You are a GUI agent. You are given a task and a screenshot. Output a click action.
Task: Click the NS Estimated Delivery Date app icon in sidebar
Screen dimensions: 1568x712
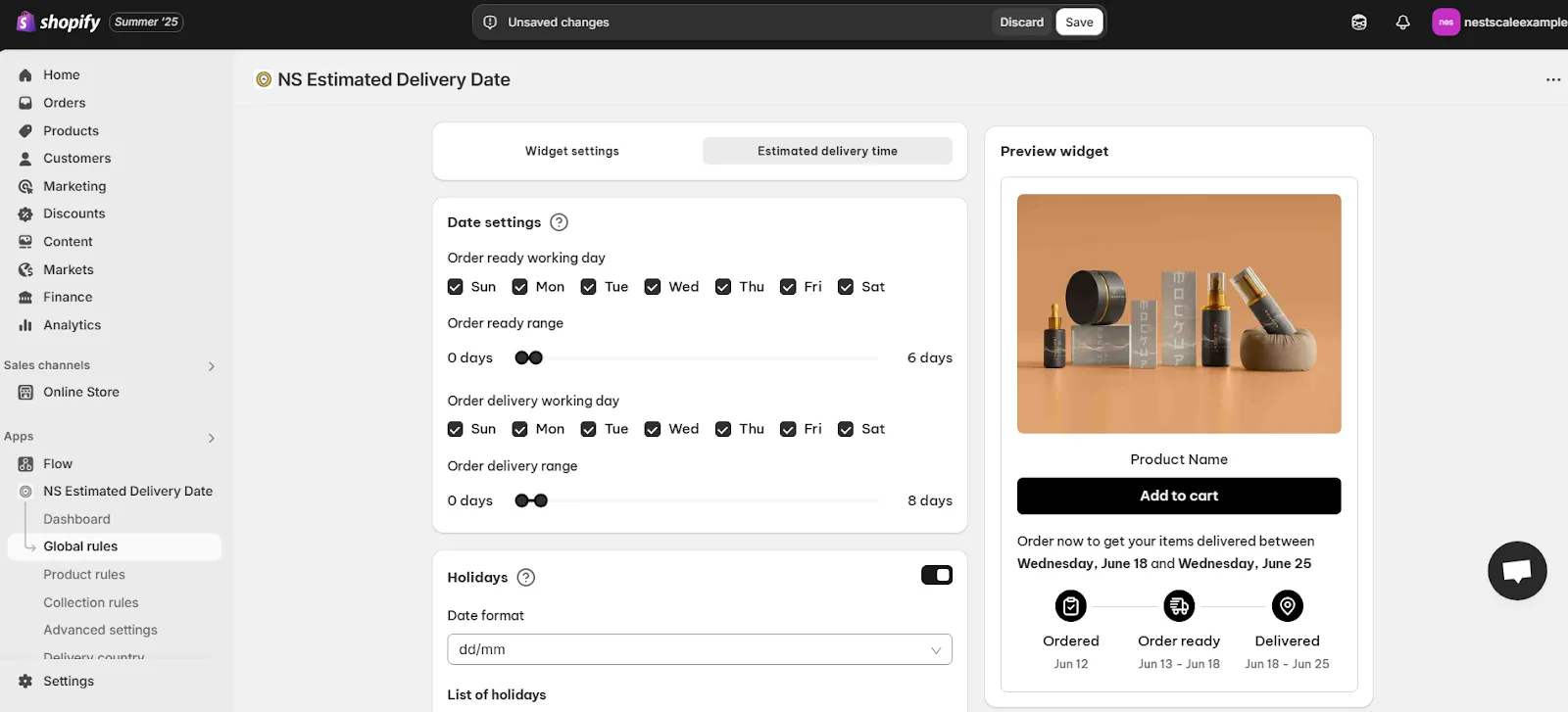tap(25, 491)
